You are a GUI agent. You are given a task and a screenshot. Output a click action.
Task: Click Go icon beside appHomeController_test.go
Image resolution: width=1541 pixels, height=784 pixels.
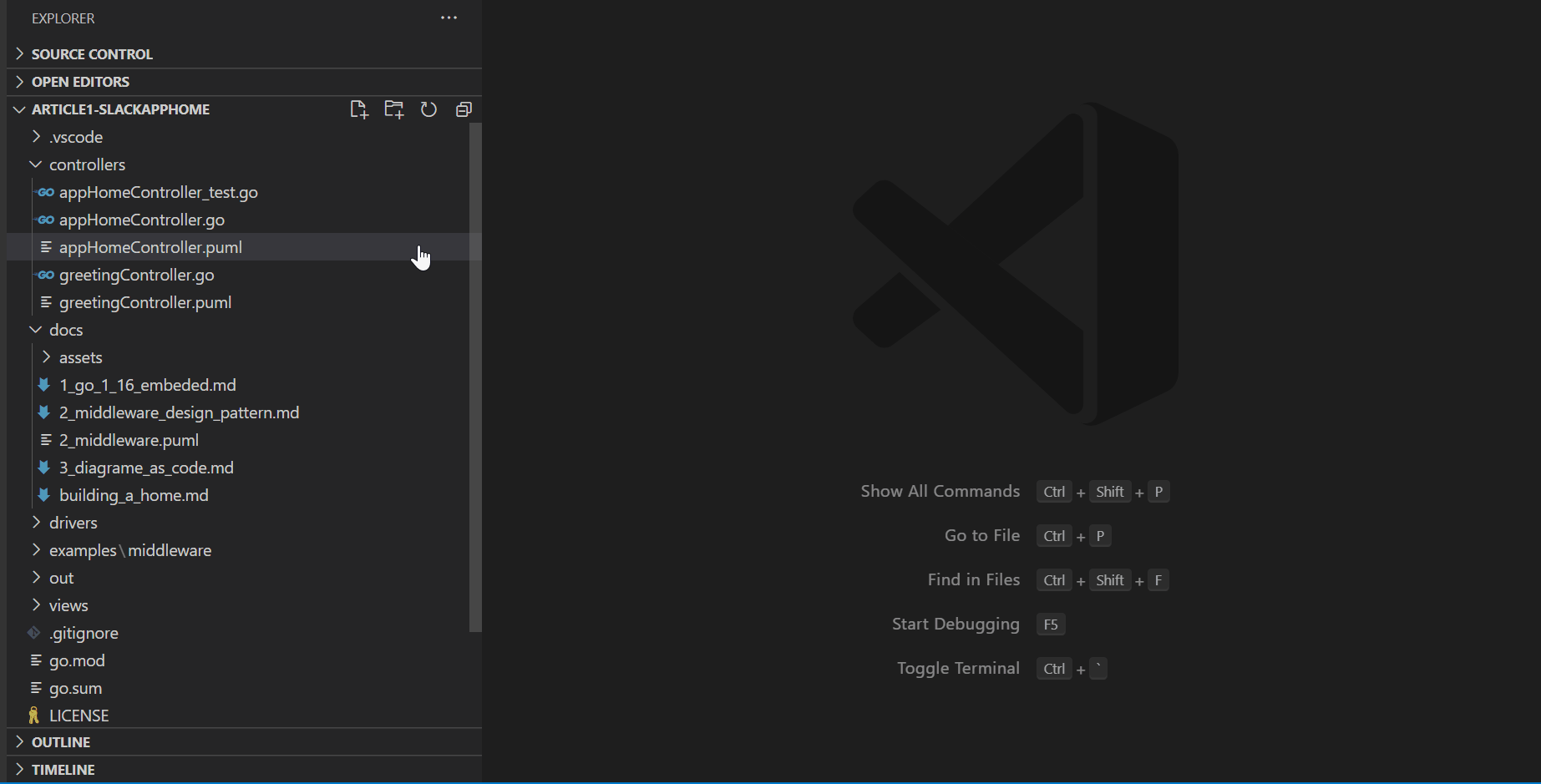point(46,192)
